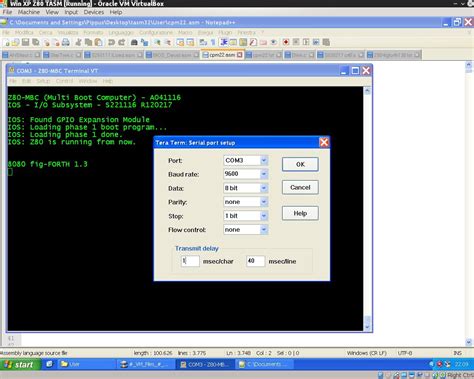Open the Macro menu in Notepad++
The height and width of the screenshot is (379, 474).
[185, 32]
